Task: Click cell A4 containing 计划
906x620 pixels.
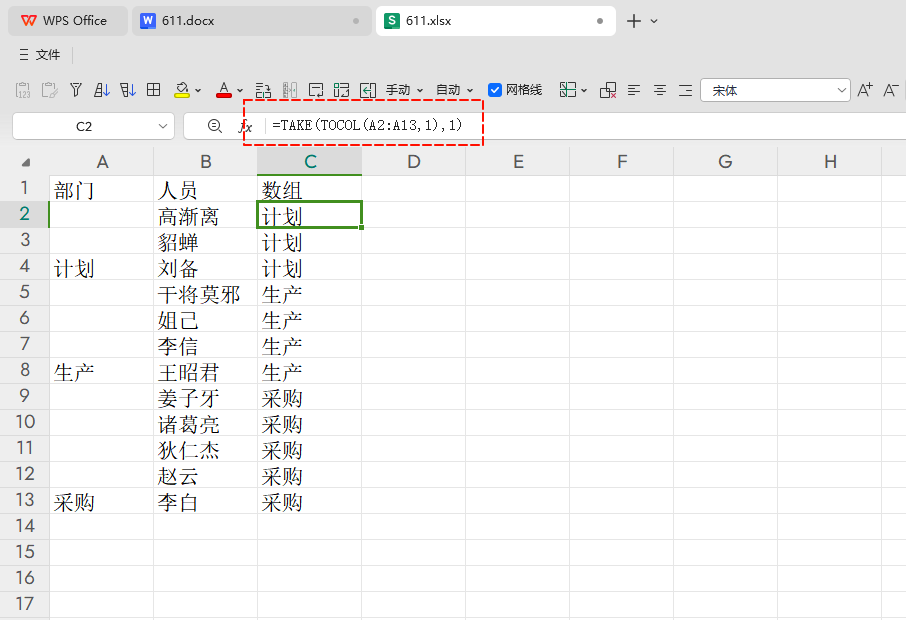Action: pyautogui.click(x=102, y=267)
